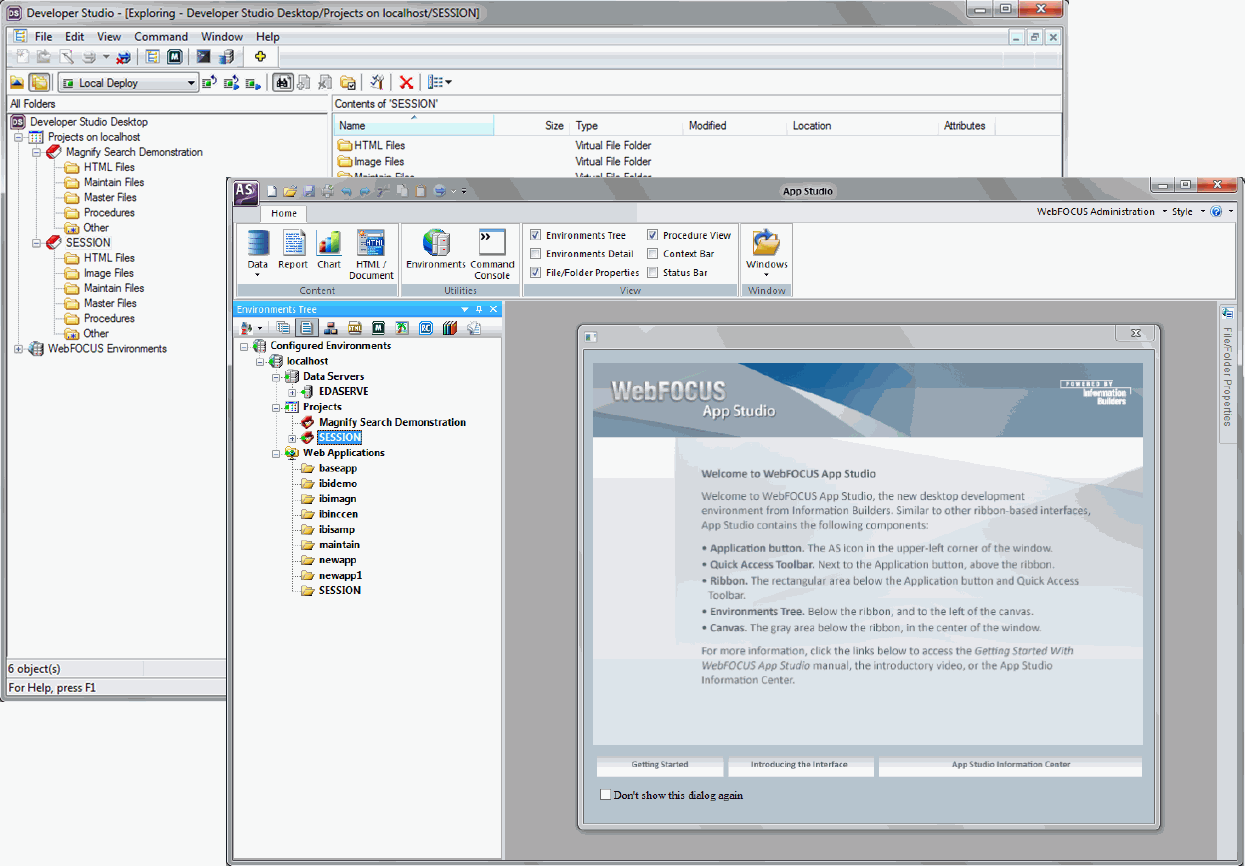Image resolution: width=1245 pixels, height=866 pixels.
Task: Check Don't show this dialog again
Action: (x=605, y=795)
